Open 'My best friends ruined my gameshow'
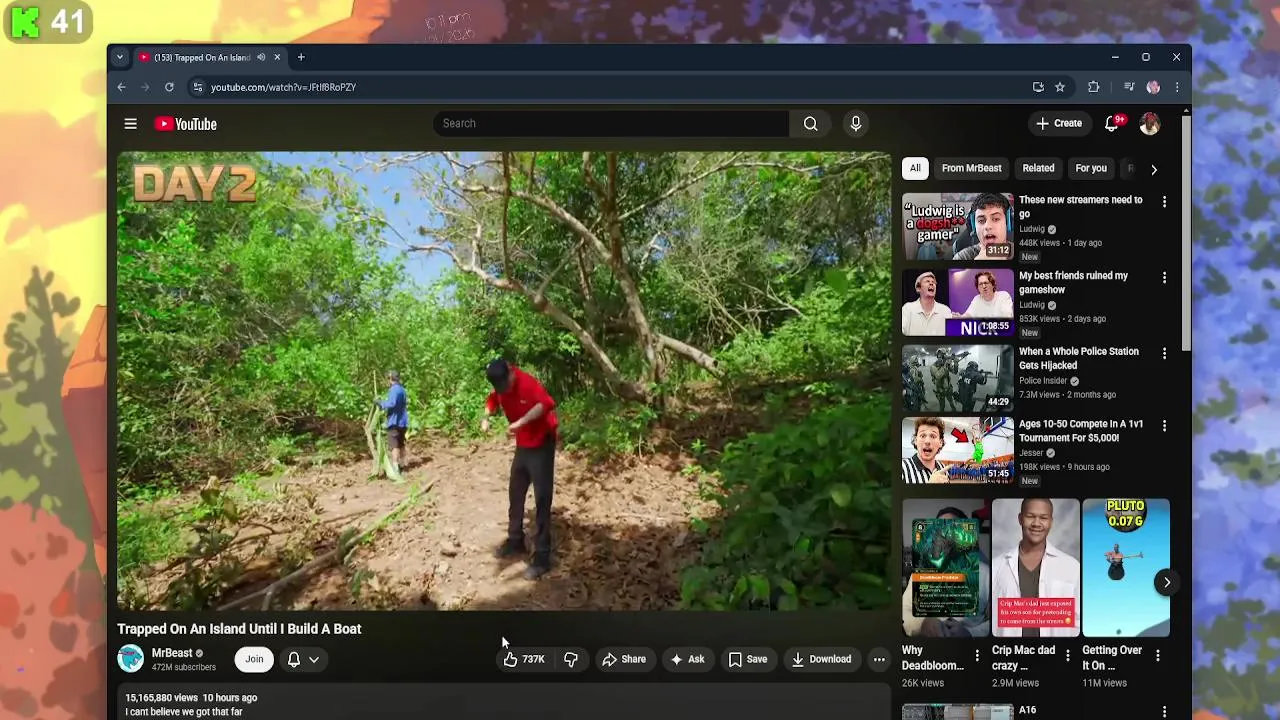The height and width of the screenshot is (720, 1280). click(1073, 282)
